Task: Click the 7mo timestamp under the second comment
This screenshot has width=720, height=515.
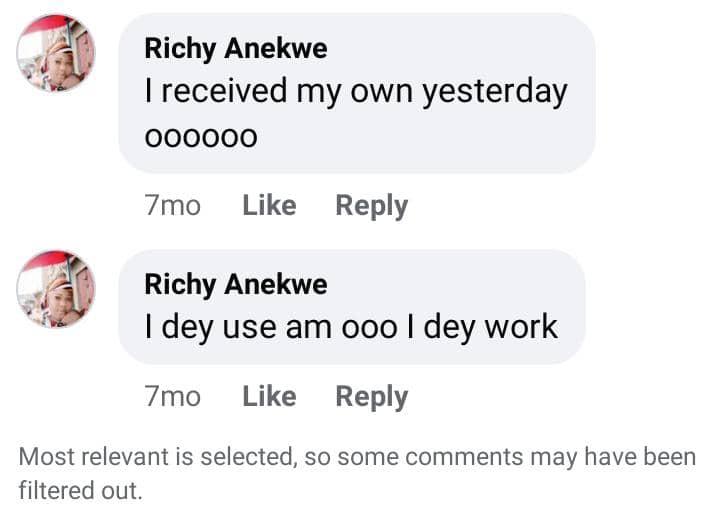Action: pyautogui.click(x=172, y=397)
